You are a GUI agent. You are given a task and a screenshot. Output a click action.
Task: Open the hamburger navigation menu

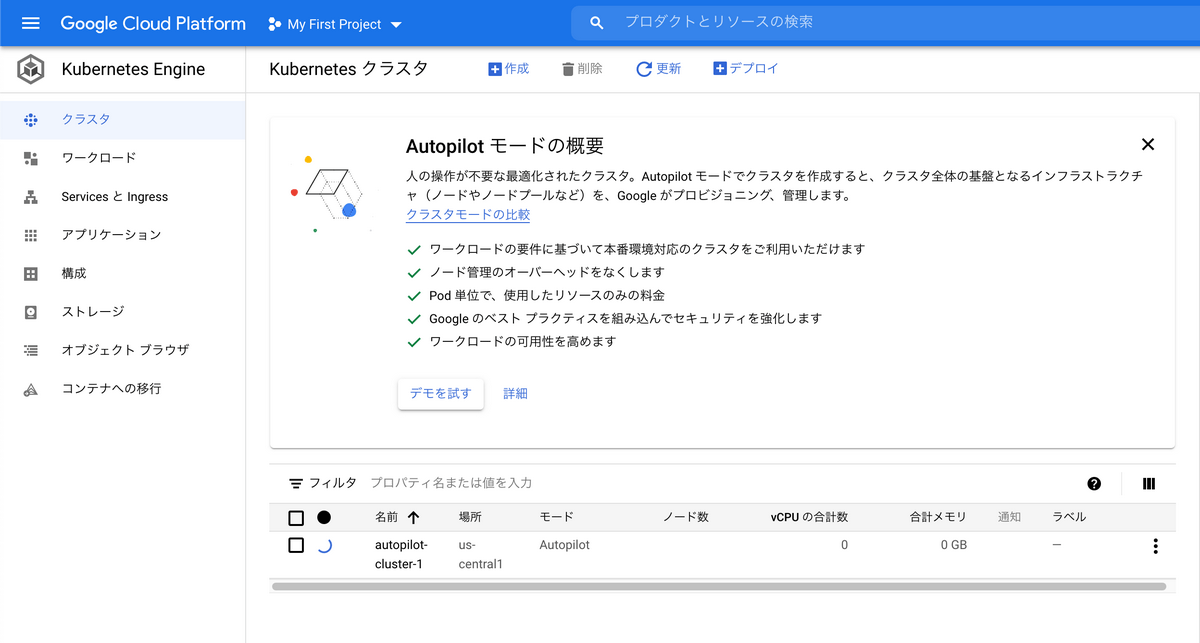30,23
